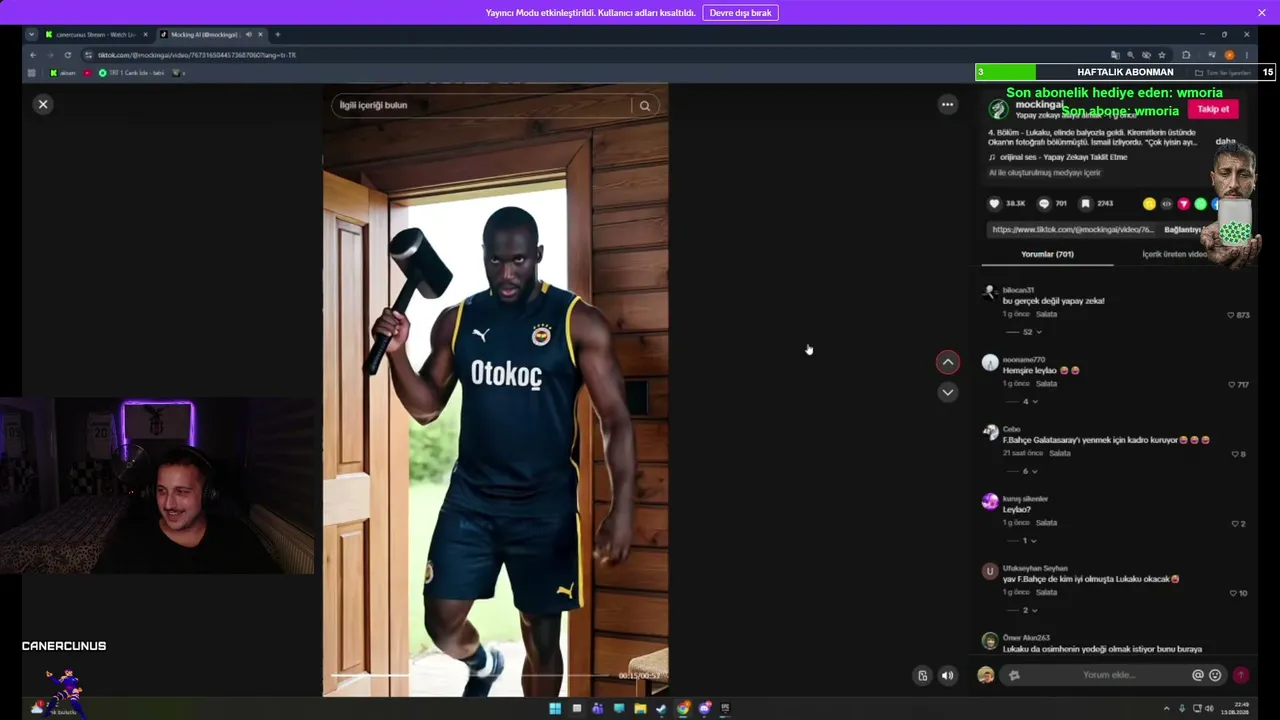The height and width of the screenshot is (720, 1280).
Task: Open the mockingai profile avatar
Action: [x=998, y=109]
